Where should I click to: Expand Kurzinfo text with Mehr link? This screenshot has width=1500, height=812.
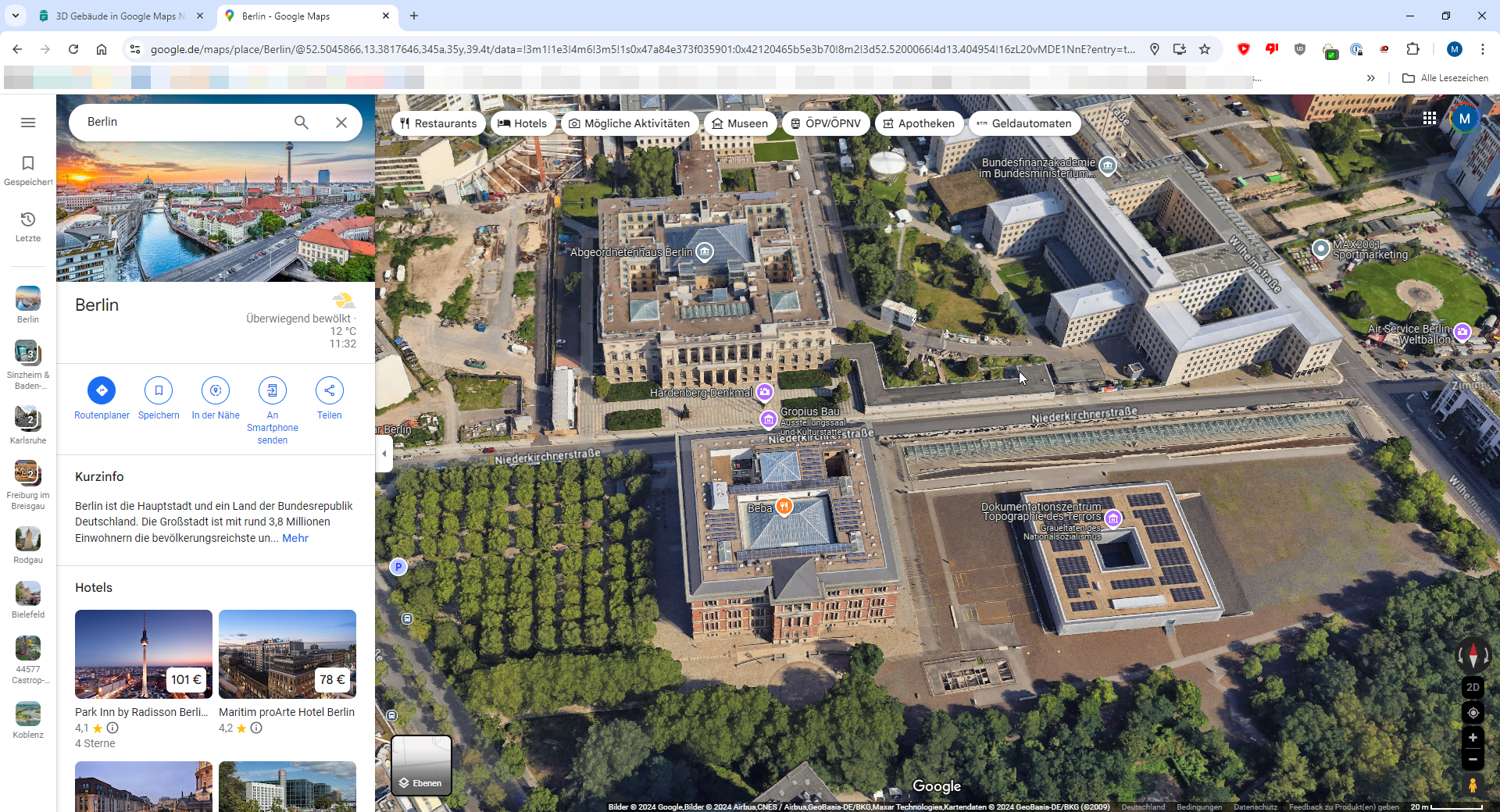point(295,538)
